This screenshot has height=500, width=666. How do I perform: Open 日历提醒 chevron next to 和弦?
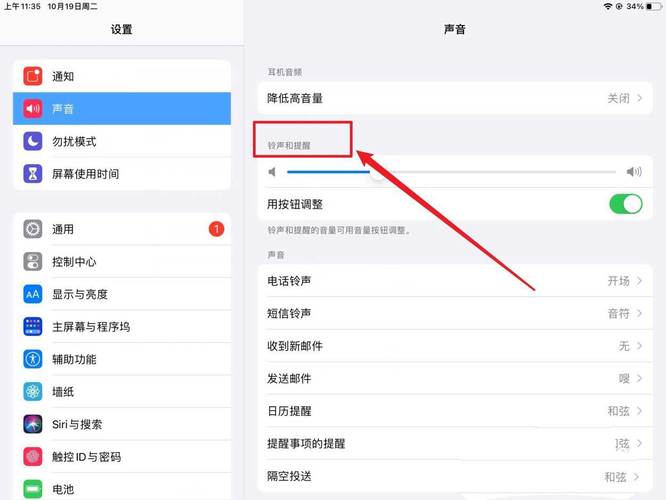tap(639, 411)
